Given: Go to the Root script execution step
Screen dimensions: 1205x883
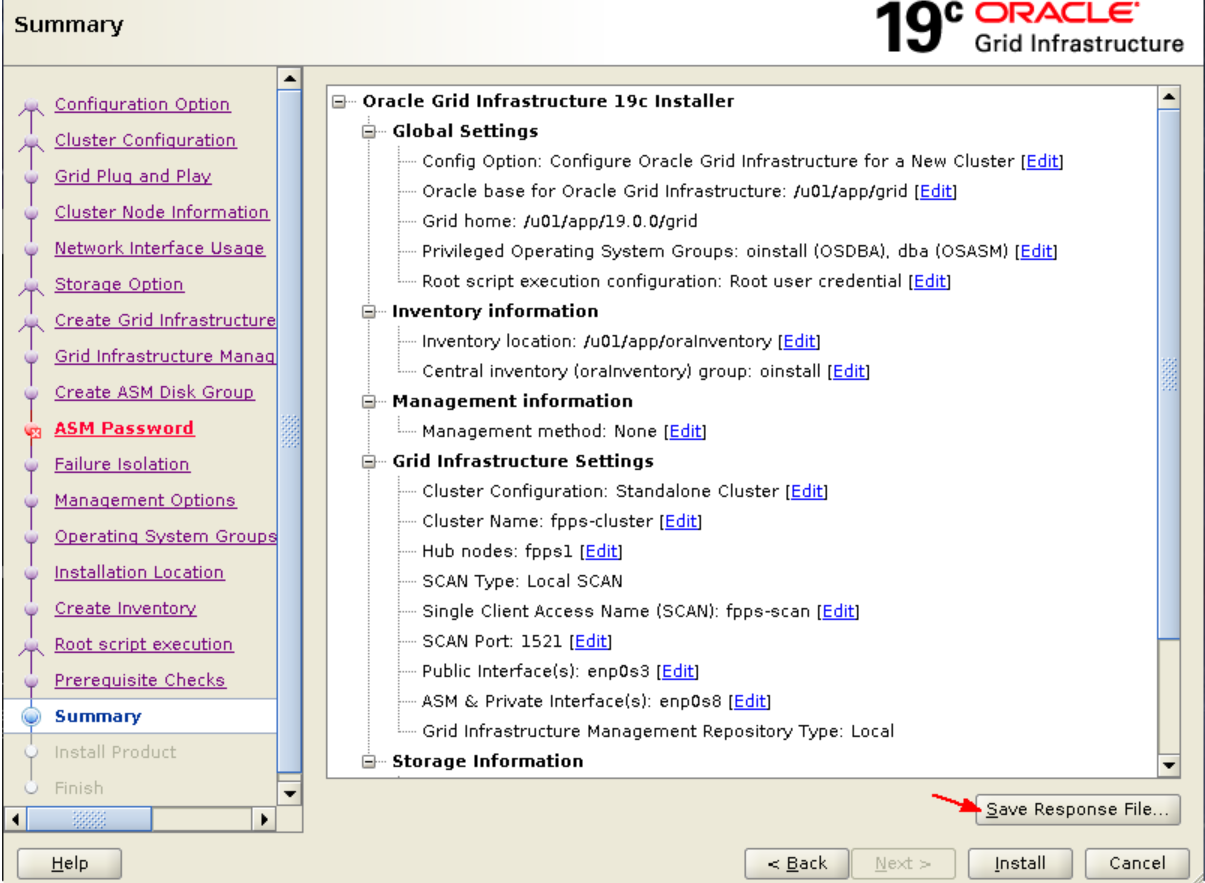Looking at the screenshot, I should 144,644.
